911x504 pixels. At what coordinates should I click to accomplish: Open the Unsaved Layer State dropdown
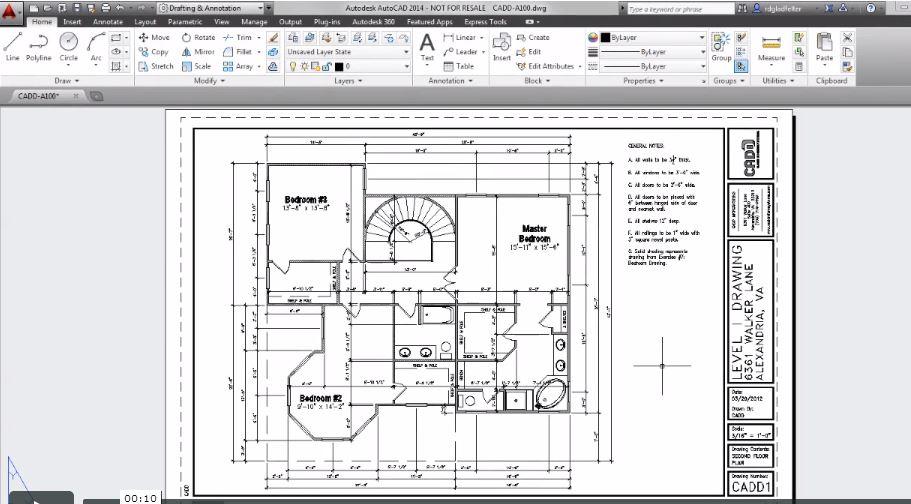348,52
